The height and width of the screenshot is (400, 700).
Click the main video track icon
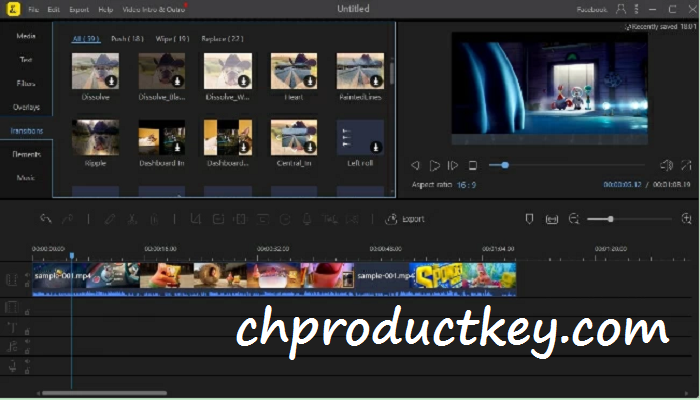(x=12, y=280)
